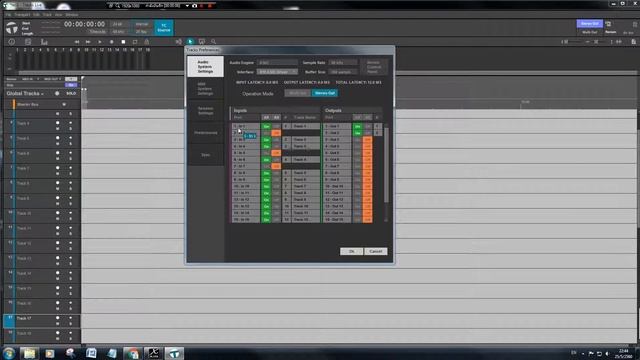640x360 pixels.
Task: Click the Device Control Panel button
Action: click(x=374, y=67)
